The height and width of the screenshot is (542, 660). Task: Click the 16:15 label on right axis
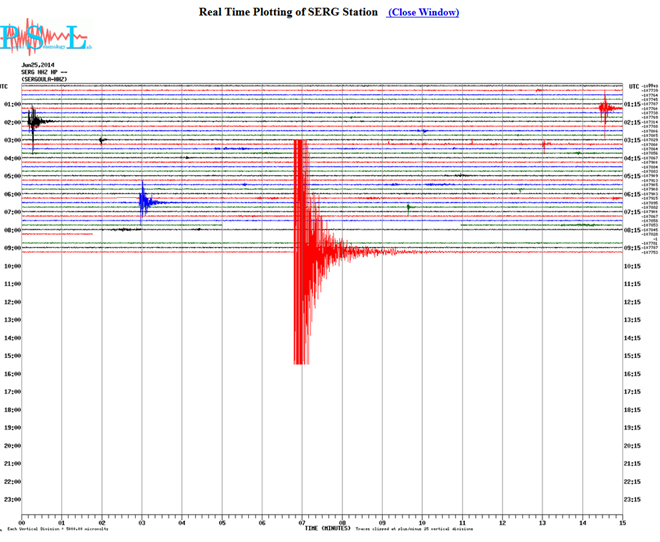[632, 374]
